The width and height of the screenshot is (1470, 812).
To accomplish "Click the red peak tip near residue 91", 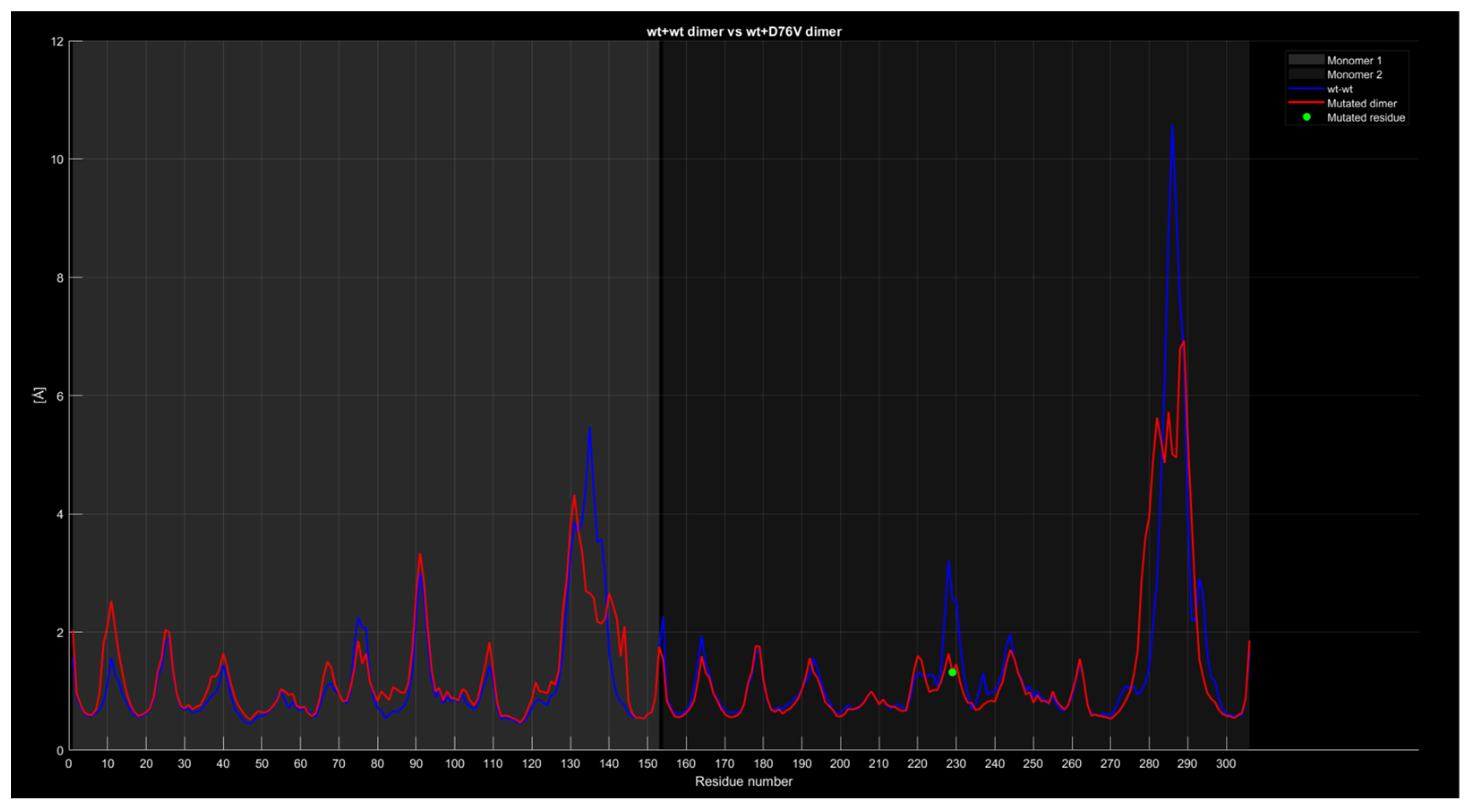I will point(420,554).
